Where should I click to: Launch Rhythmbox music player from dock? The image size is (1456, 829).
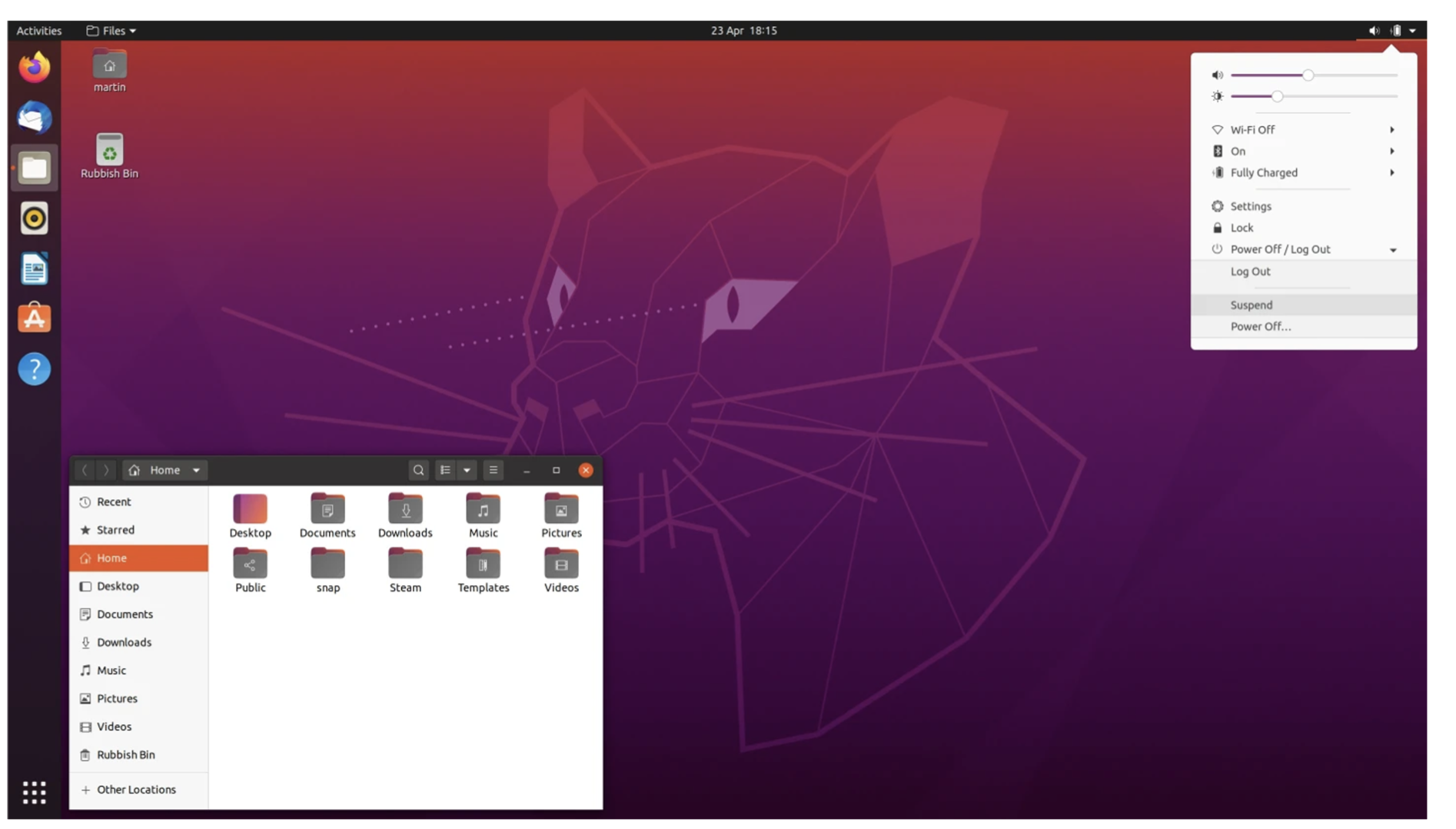(34, 218)
